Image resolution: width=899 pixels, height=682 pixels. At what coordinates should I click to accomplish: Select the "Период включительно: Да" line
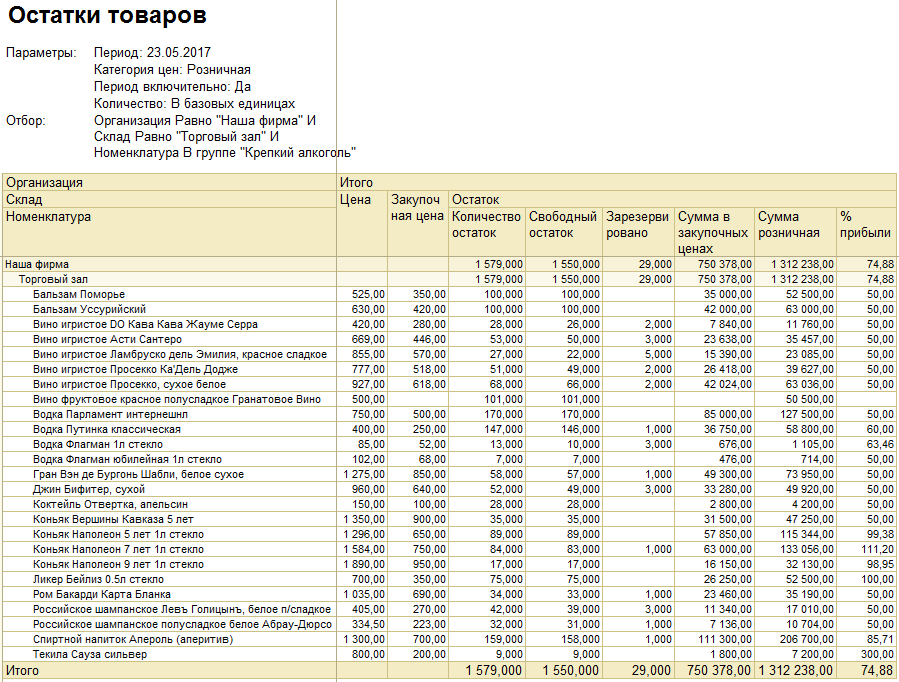point(172,87)
